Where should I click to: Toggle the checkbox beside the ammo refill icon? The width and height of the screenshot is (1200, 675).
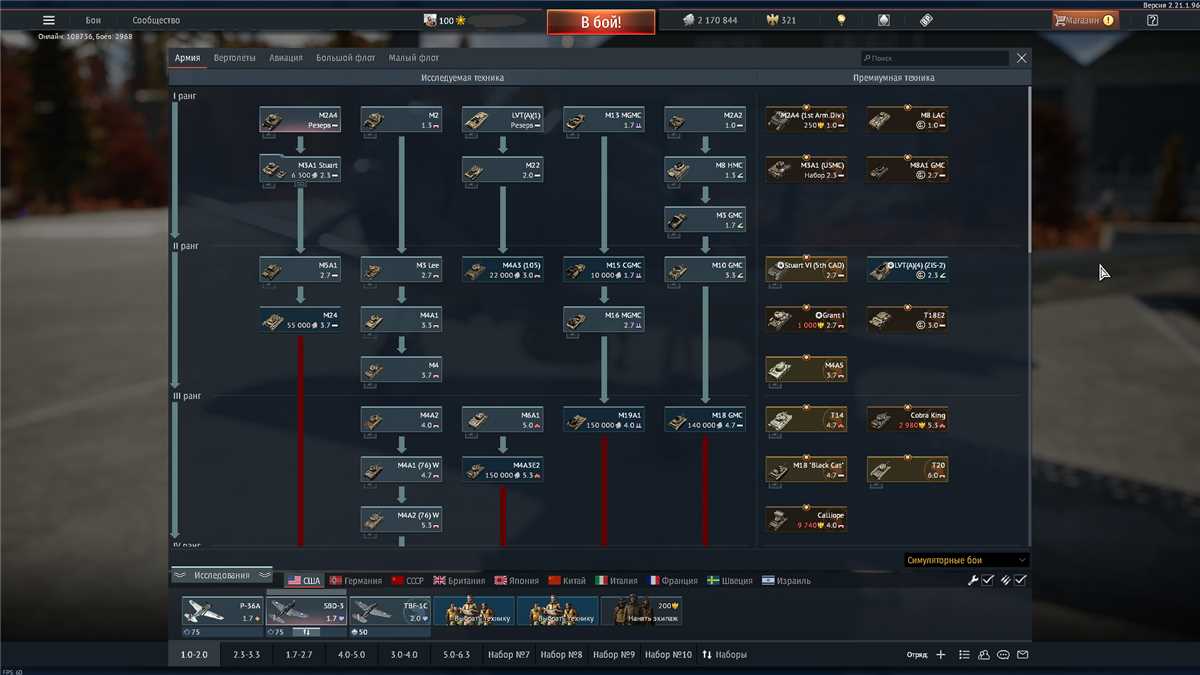tap(1020, 580)
